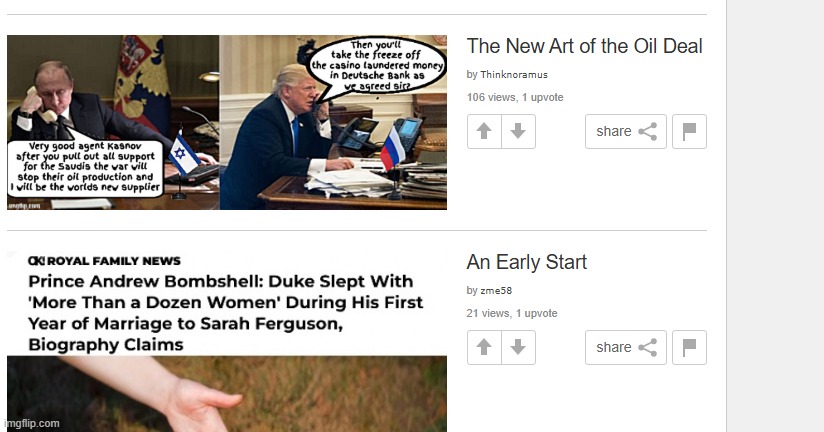This screenshot has width=824, height=432.
Task: Open the Putin and Trump phone call meme image
Action: [227, 122]
